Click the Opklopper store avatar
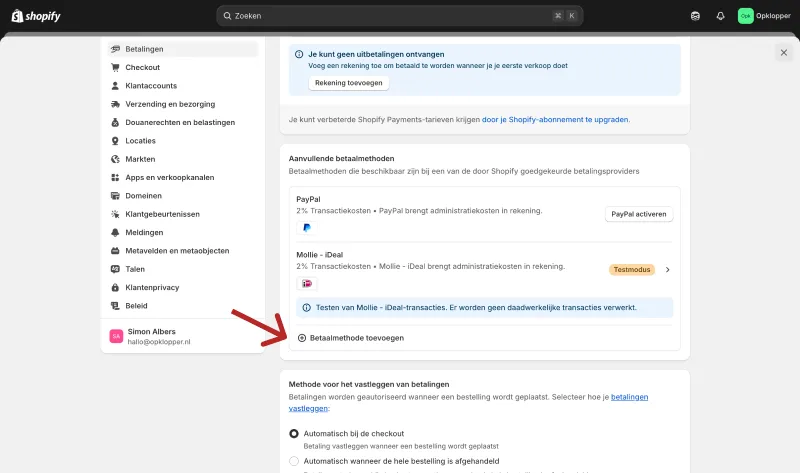The width and height of the screenshot is (800, 473). [745, 16]
